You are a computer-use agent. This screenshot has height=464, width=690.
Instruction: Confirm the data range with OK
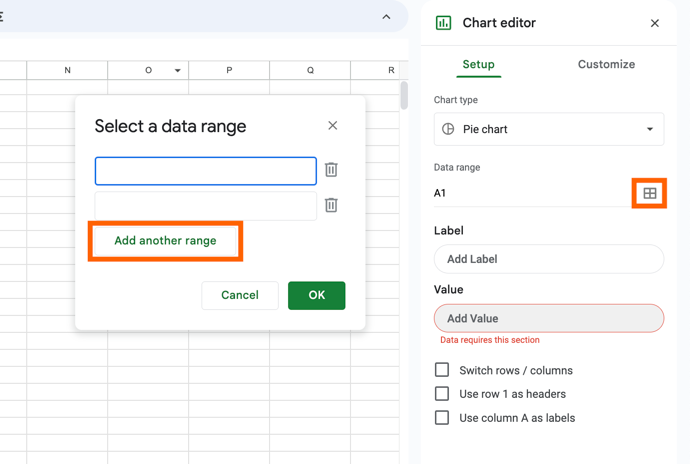[x=316, y=295]
